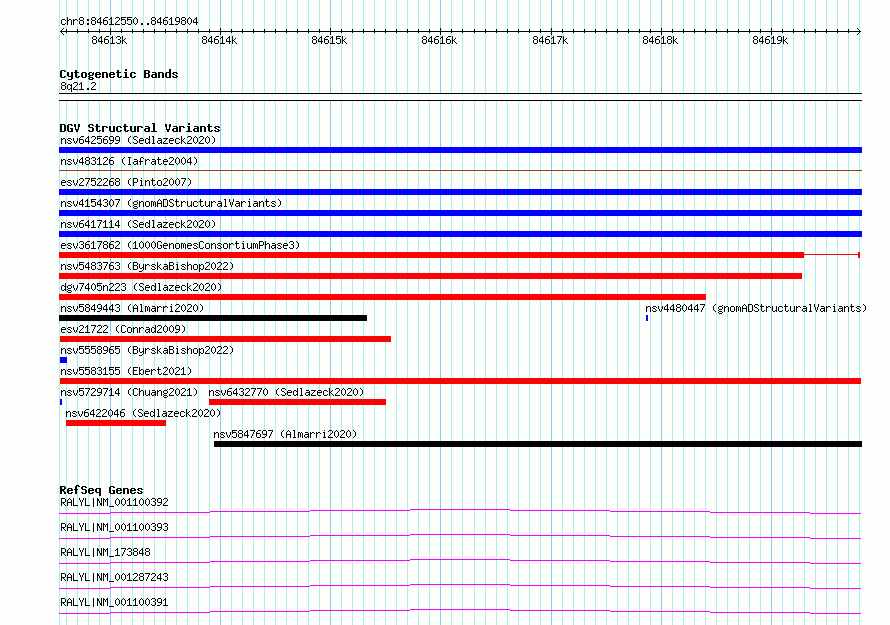Select the blue esv2752268 variant bar
Screen dimensions: 890x625
click(x=460, y=192)
